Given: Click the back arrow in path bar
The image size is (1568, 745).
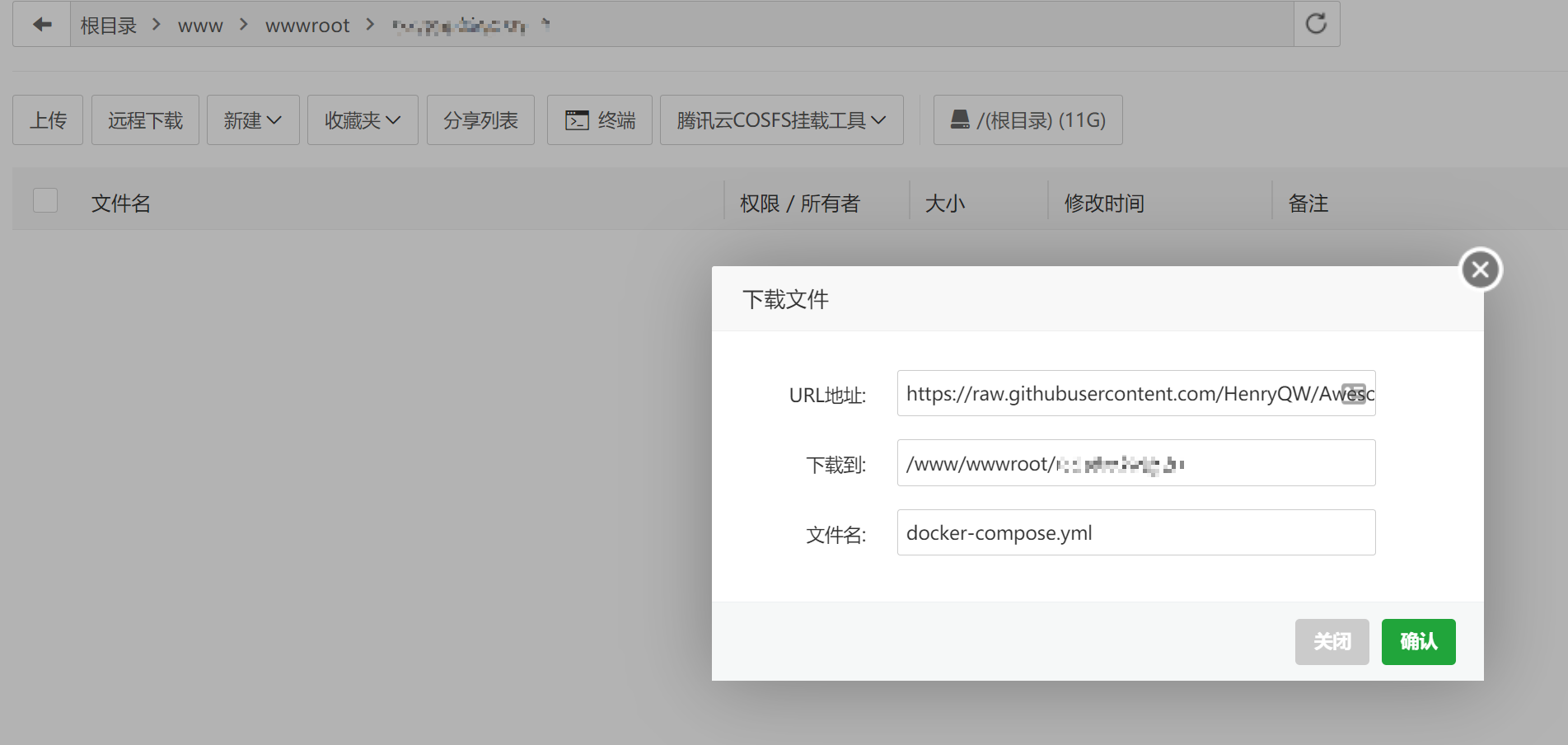Looking at the screenshot, I should (42, 25).
